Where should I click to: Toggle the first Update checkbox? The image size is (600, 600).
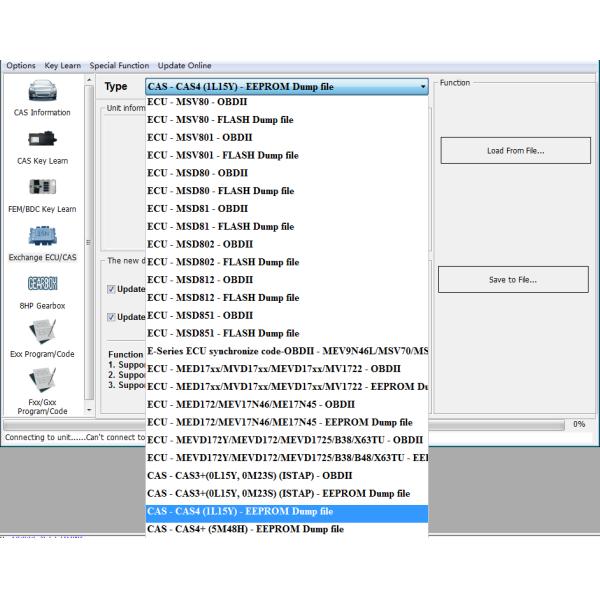111,289
